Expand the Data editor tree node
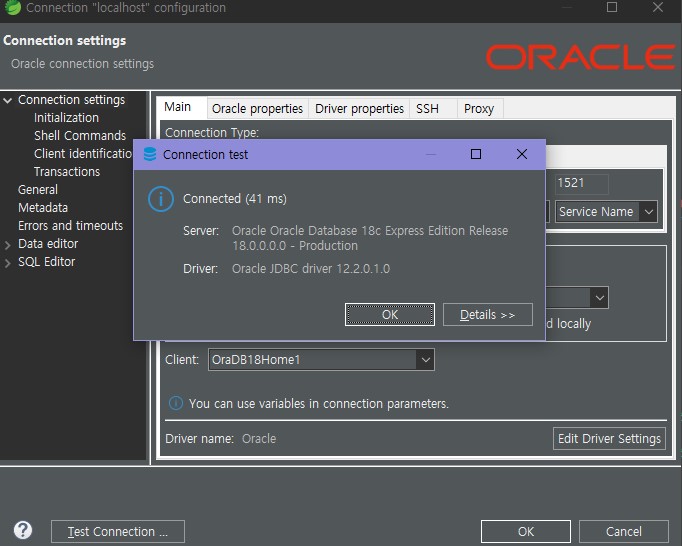 [x=7, y=245]
